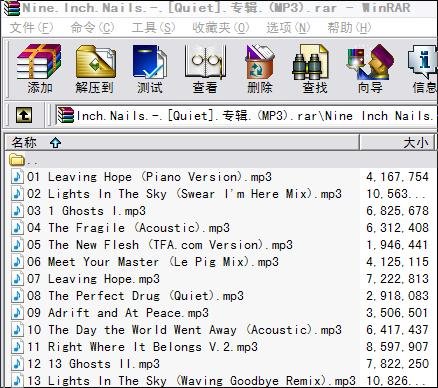
Task: Click music icon of 03 1 Ghosts I.mp3
Action: [x=17, y=211]
